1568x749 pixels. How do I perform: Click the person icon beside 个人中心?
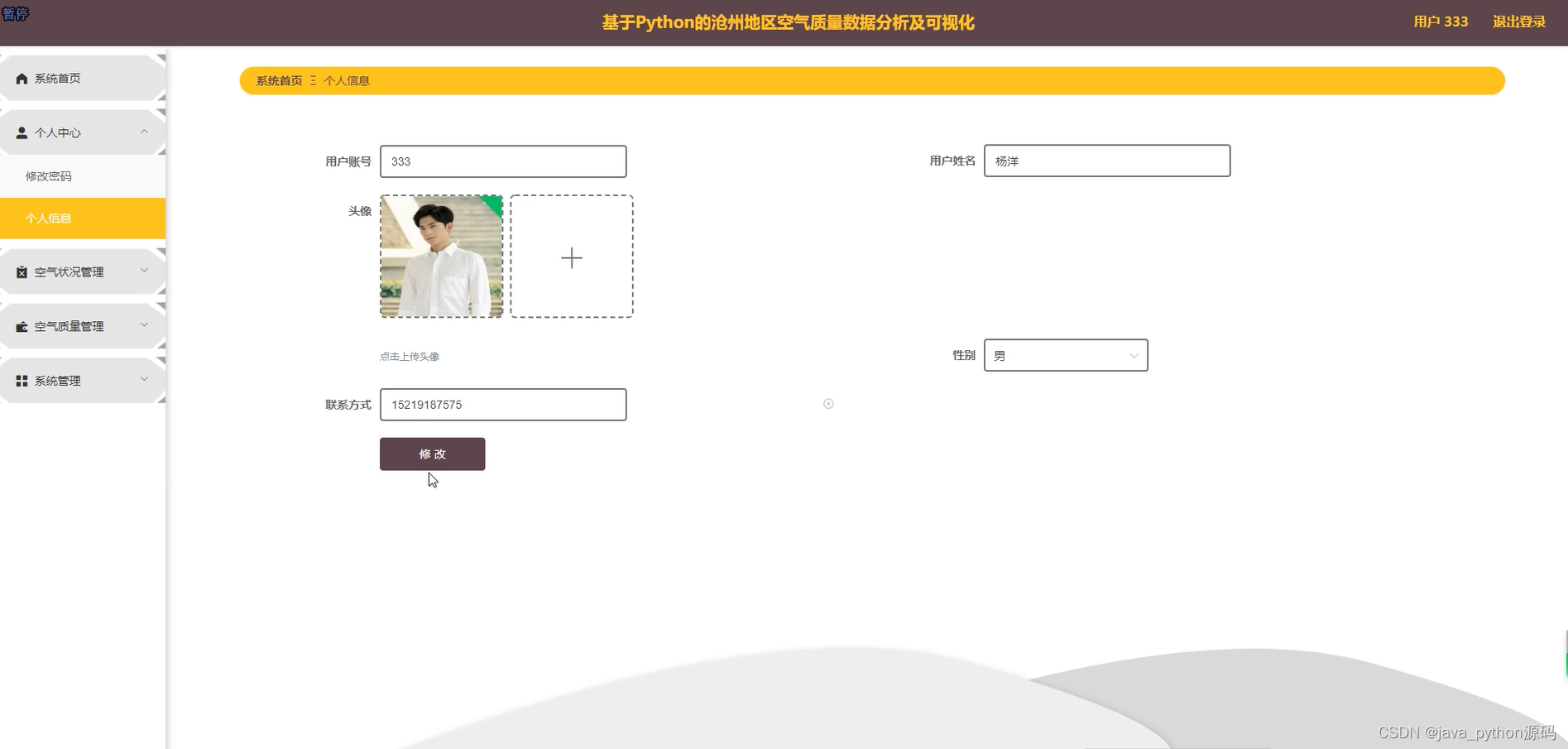(x=22, y=132)
